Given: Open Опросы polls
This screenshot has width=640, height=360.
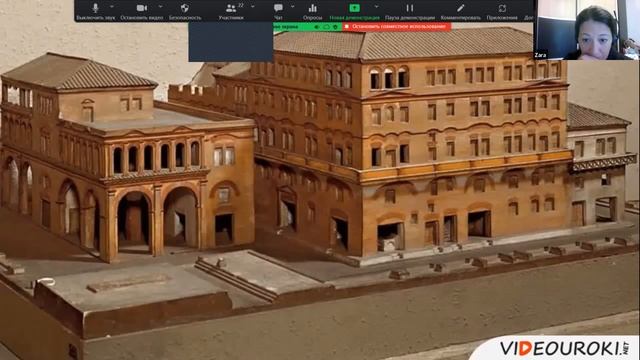Looking at the screenshot, I should click(x=313, y=11).
